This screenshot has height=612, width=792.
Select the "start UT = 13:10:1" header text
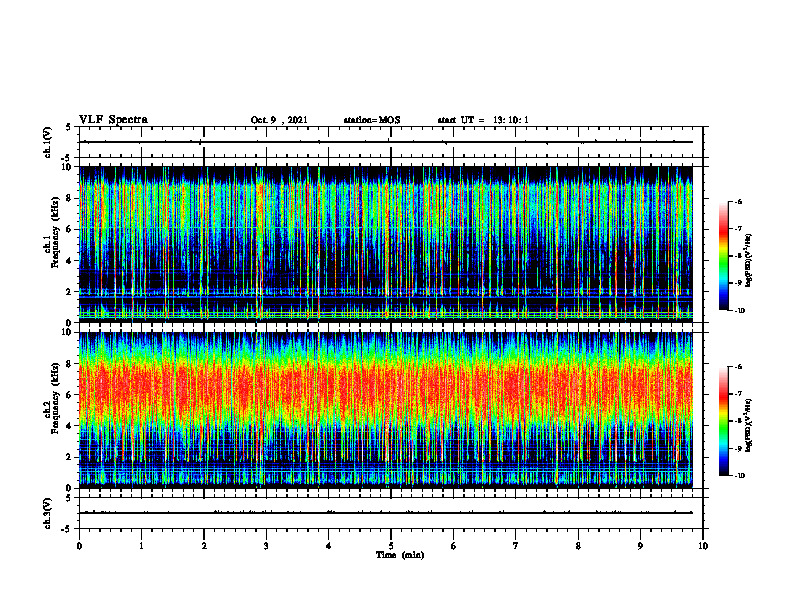483,120
